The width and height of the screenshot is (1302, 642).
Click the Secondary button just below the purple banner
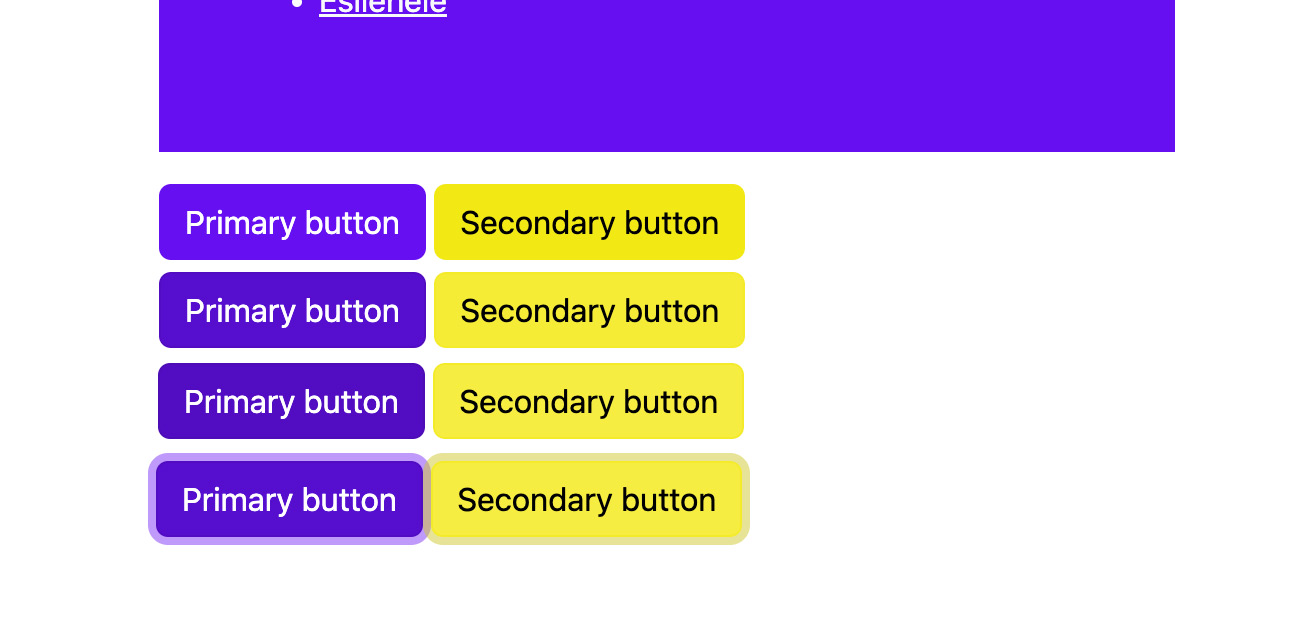click(x=589, y=222)
